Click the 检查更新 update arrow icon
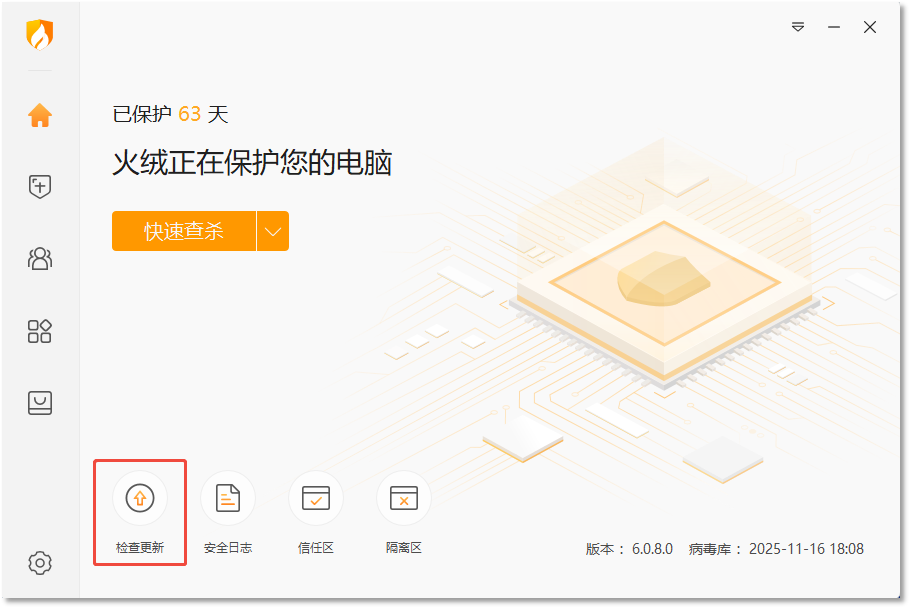Viewport: 910px width, 609px height. coord(140,498)
